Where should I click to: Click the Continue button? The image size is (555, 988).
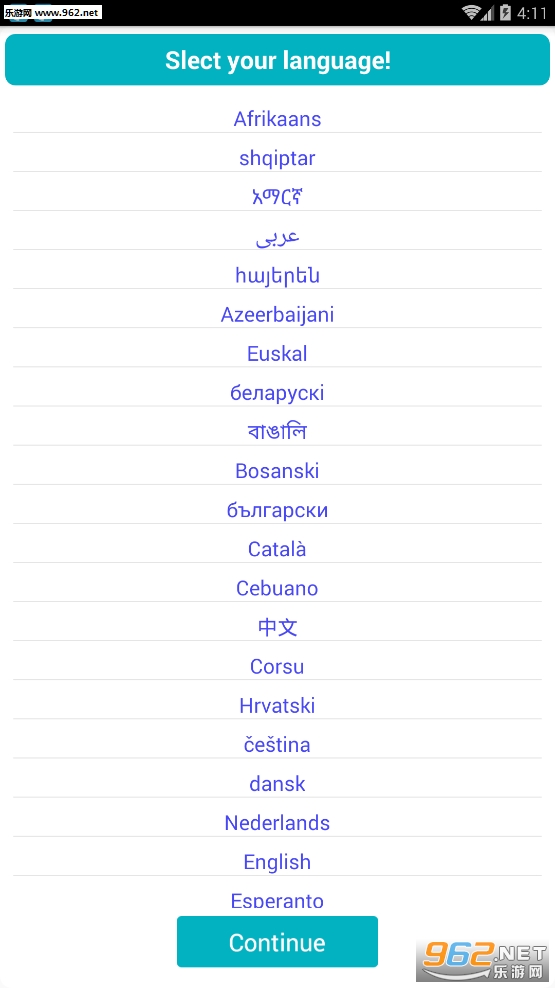(x=277, y=941)
